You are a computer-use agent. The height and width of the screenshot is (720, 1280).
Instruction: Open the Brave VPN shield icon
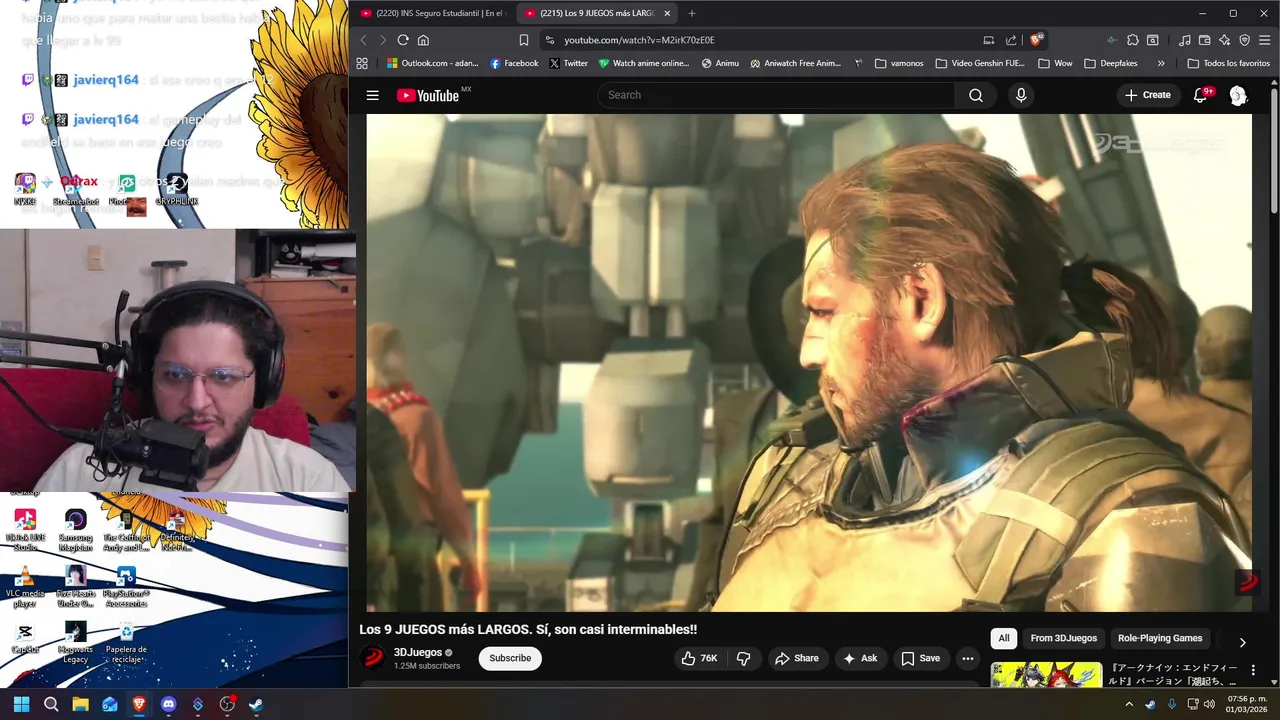1245,40
